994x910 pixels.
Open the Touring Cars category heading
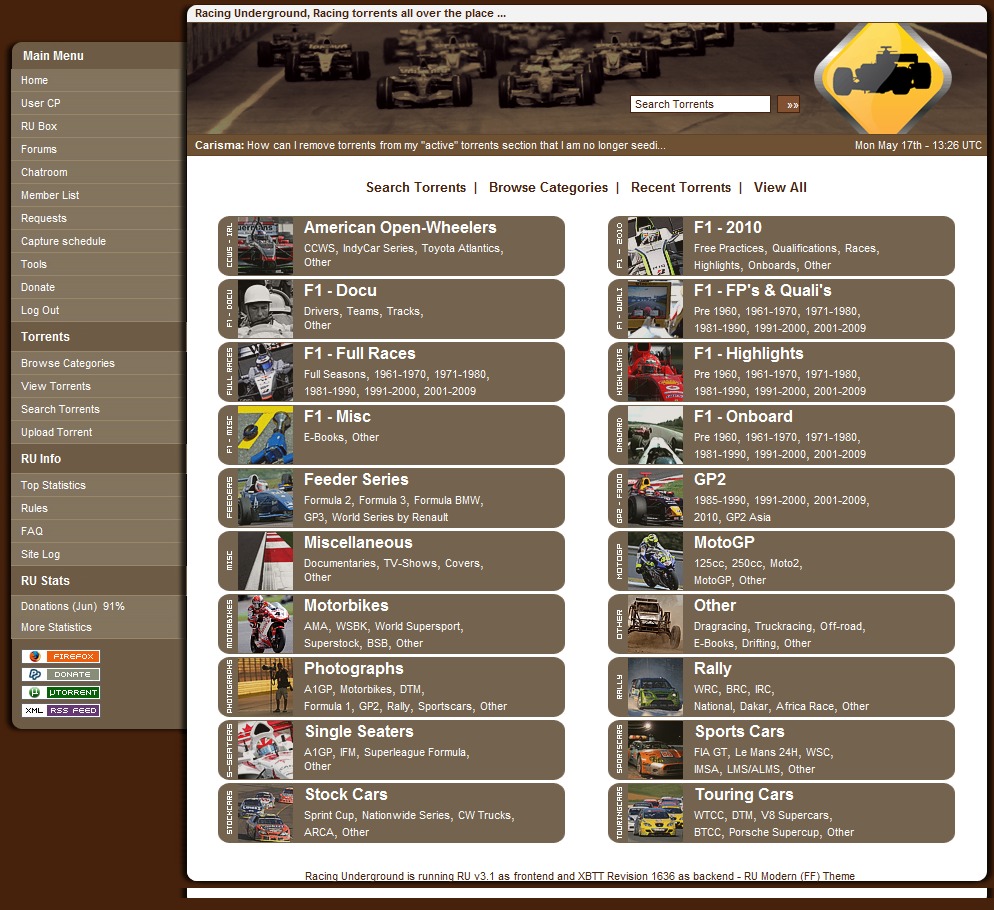[x=743, y=795]
